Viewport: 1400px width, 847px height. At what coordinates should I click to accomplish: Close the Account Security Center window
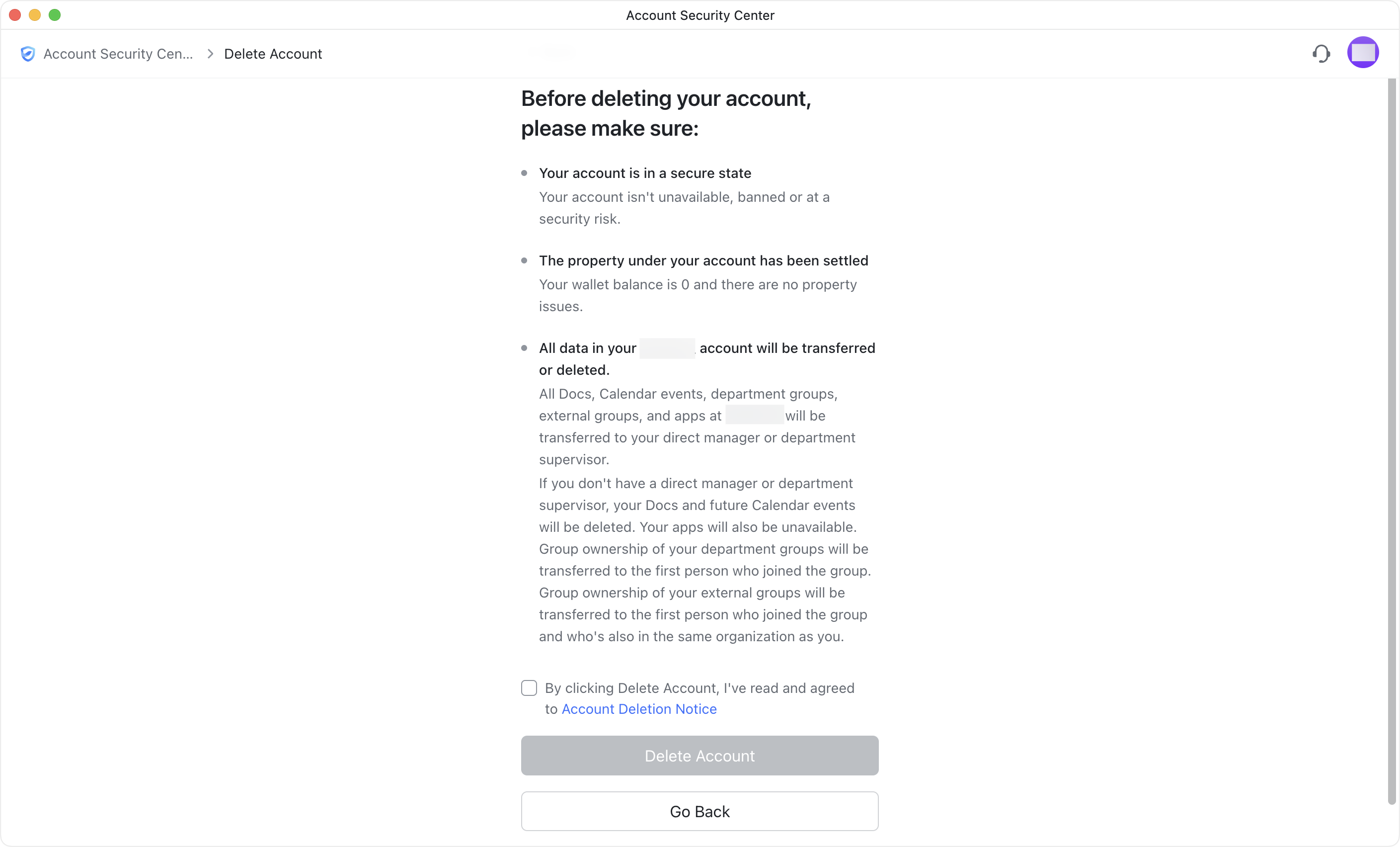tap(15, 15)
